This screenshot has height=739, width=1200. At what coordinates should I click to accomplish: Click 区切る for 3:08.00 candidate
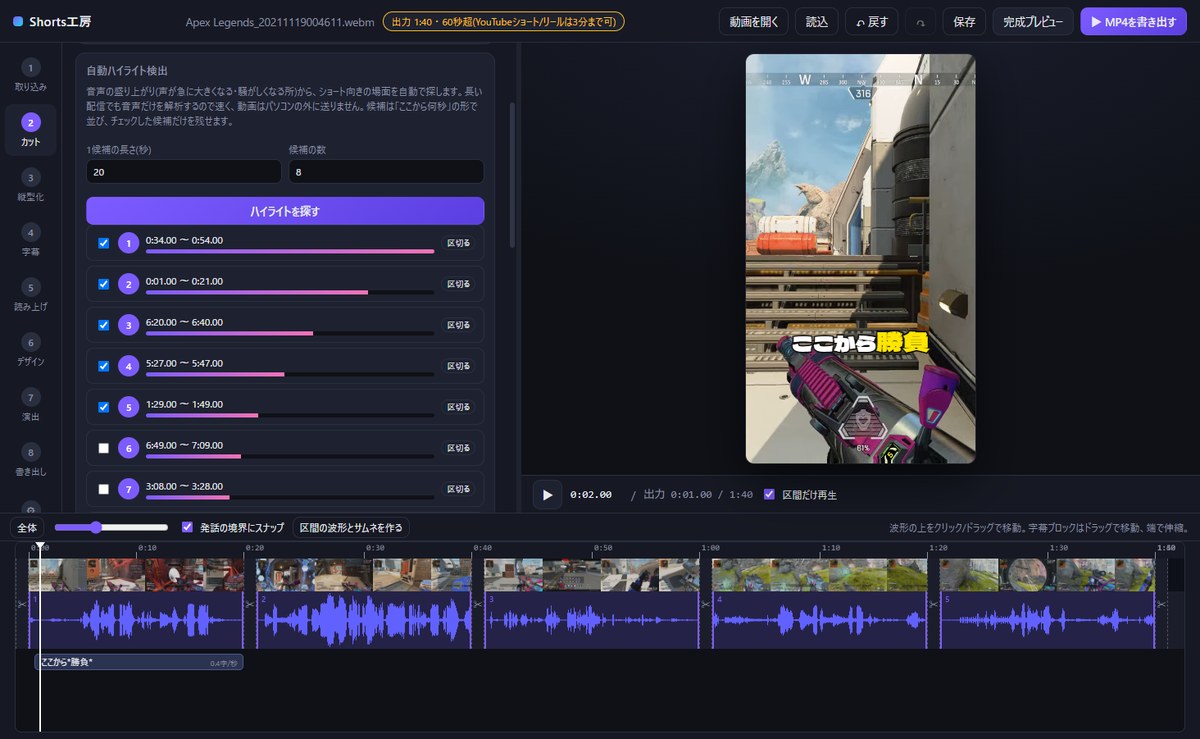458,489
